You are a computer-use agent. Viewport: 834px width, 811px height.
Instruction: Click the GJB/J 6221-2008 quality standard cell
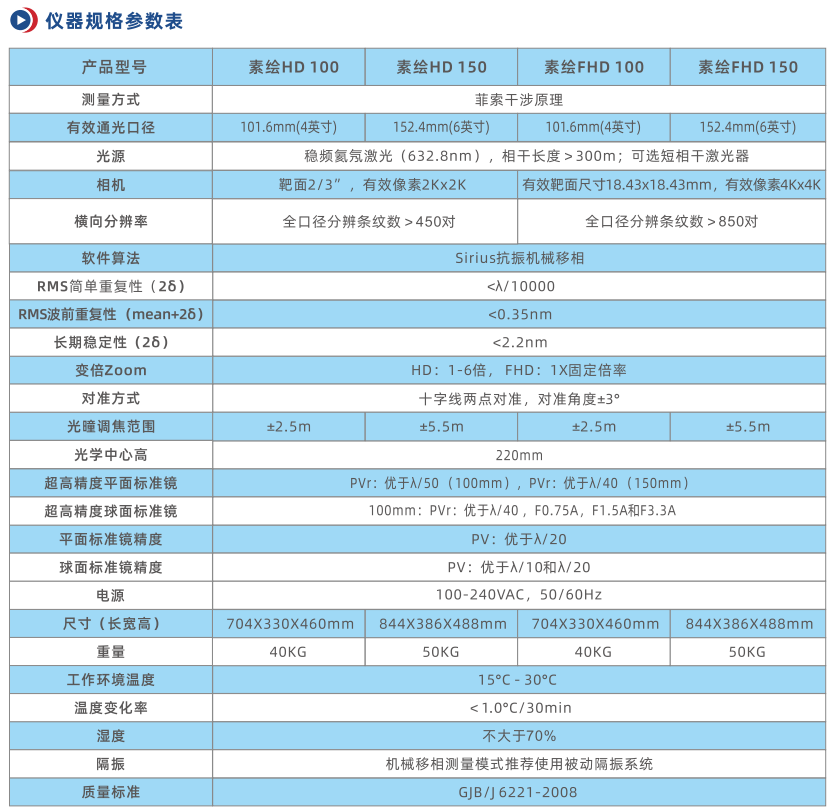coord(518,792)
